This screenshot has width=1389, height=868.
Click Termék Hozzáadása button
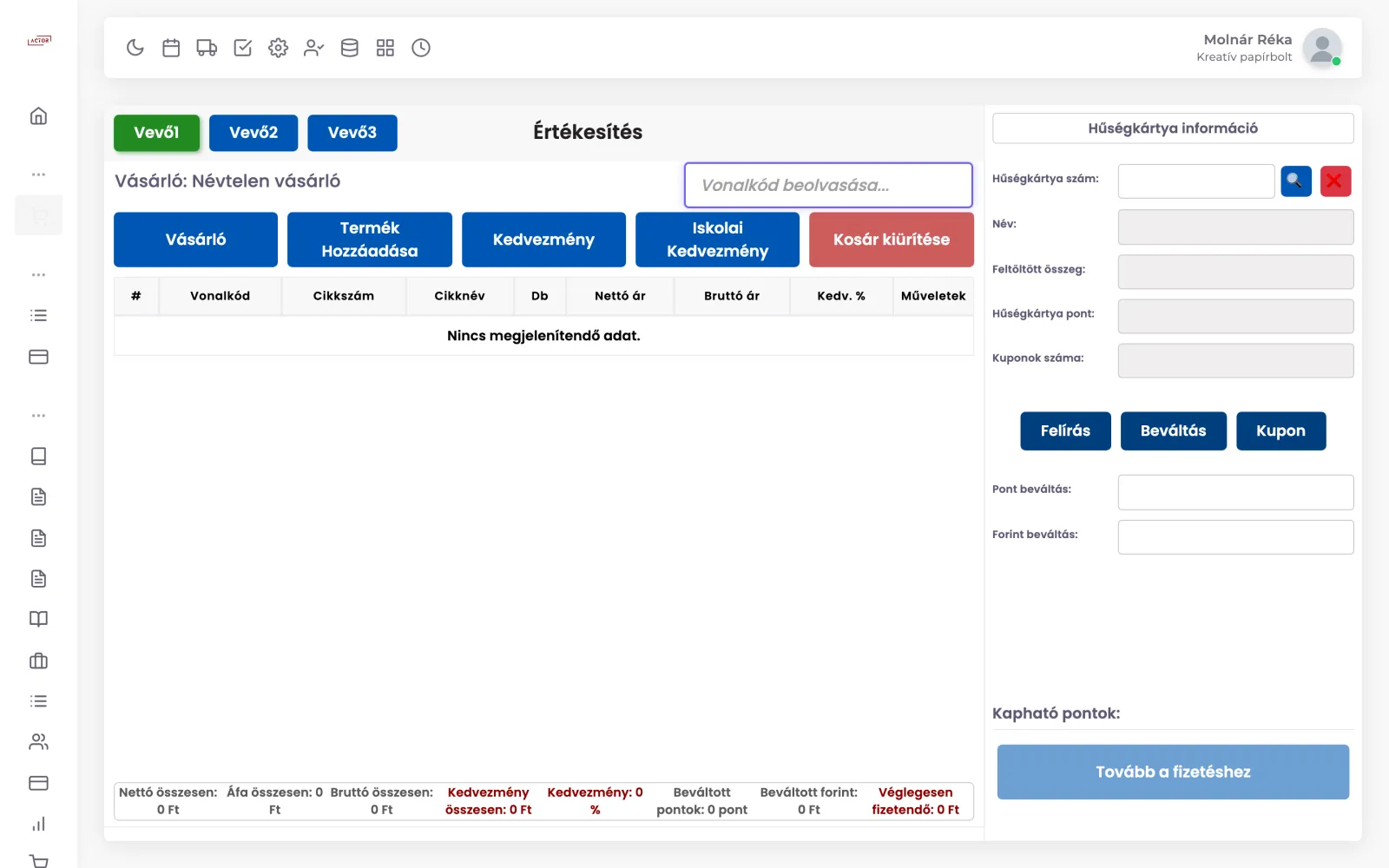tap(370, 240)
